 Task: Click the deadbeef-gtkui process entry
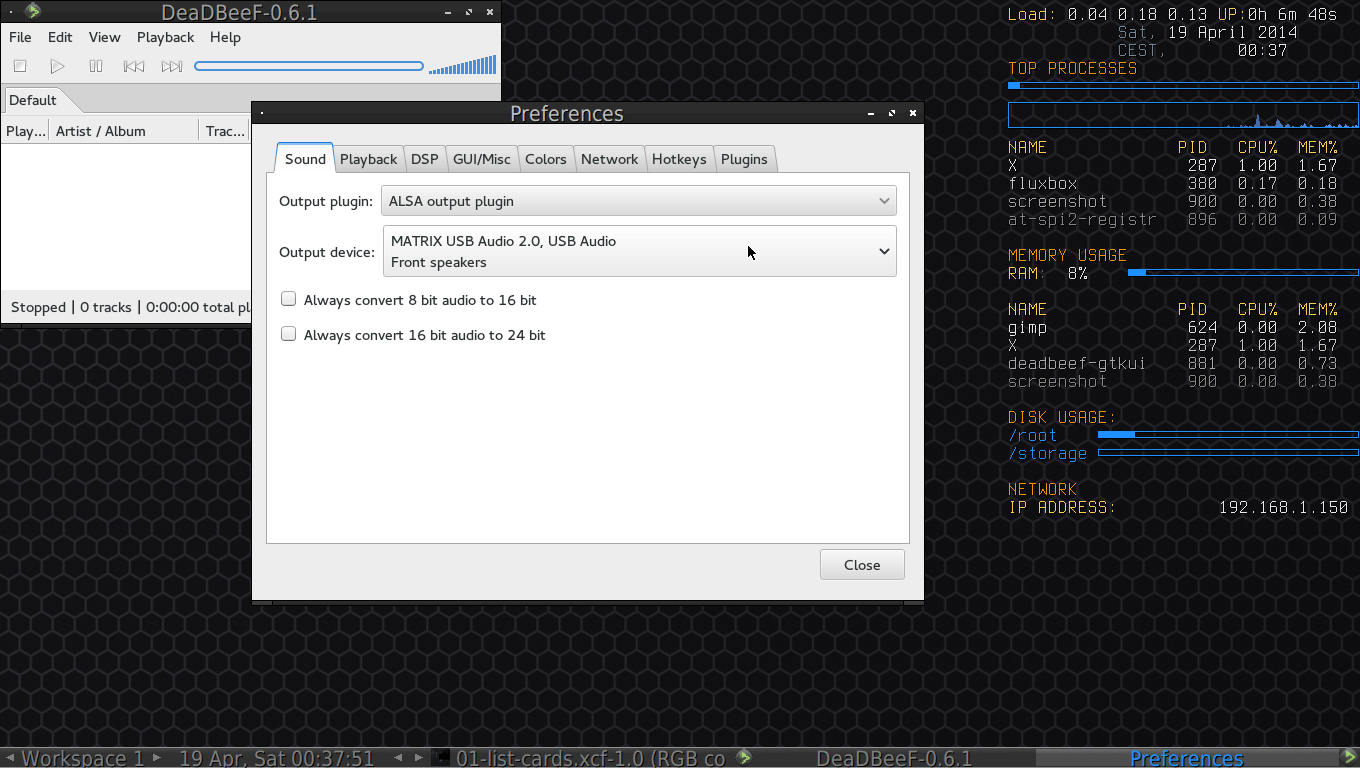tap(1078, 363)
